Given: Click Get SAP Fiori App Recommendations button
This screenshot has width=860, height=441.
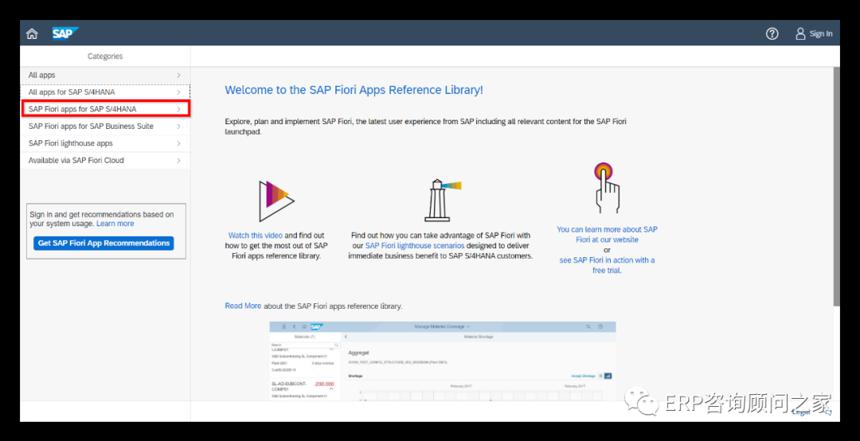Looking at the screenshot, I should pos(104,243).
